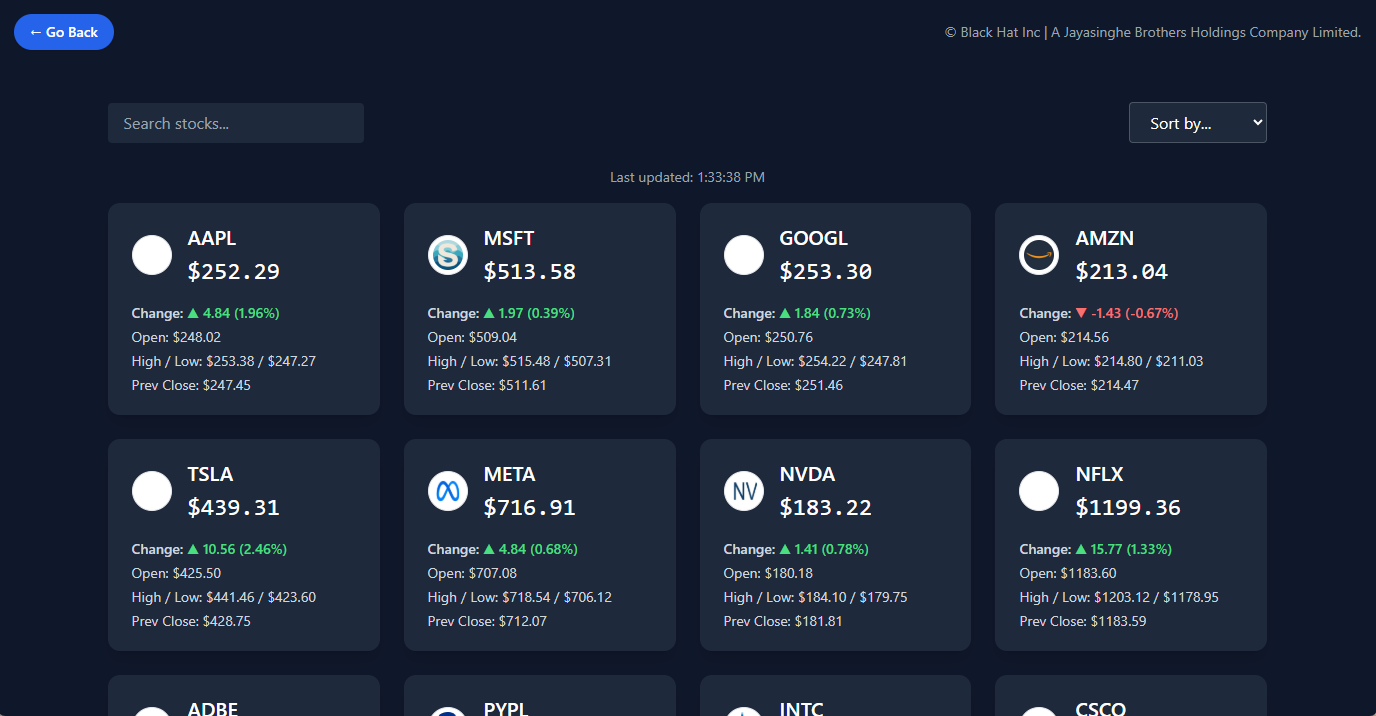This screenshot has width=1376, height=716.
Task: Click the GOOGL stock logo icon
Action: [x=744, y=255]
